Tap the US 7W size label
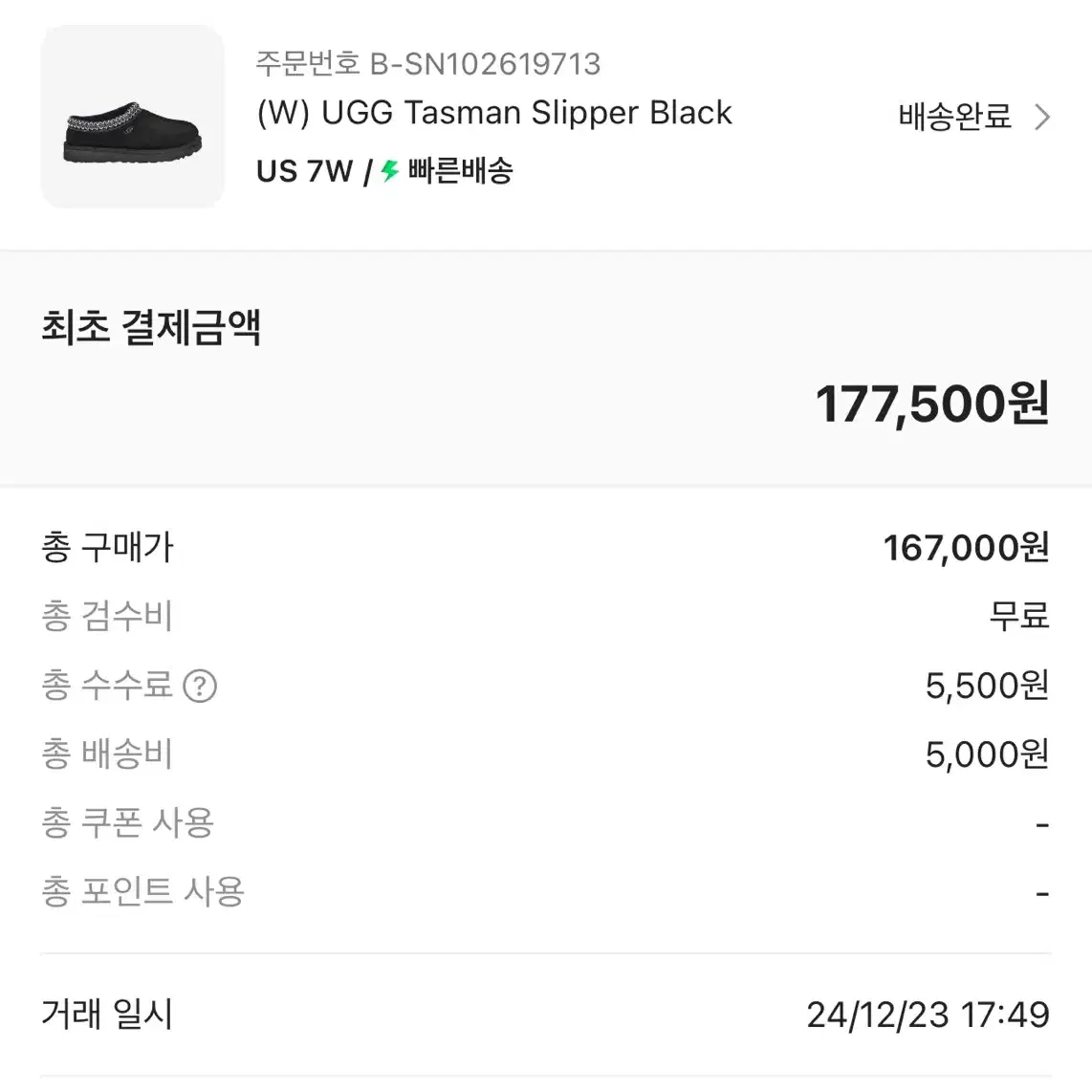This screenshot has width=1092, height=1092. pyautogui.click(x=304, y=171)
